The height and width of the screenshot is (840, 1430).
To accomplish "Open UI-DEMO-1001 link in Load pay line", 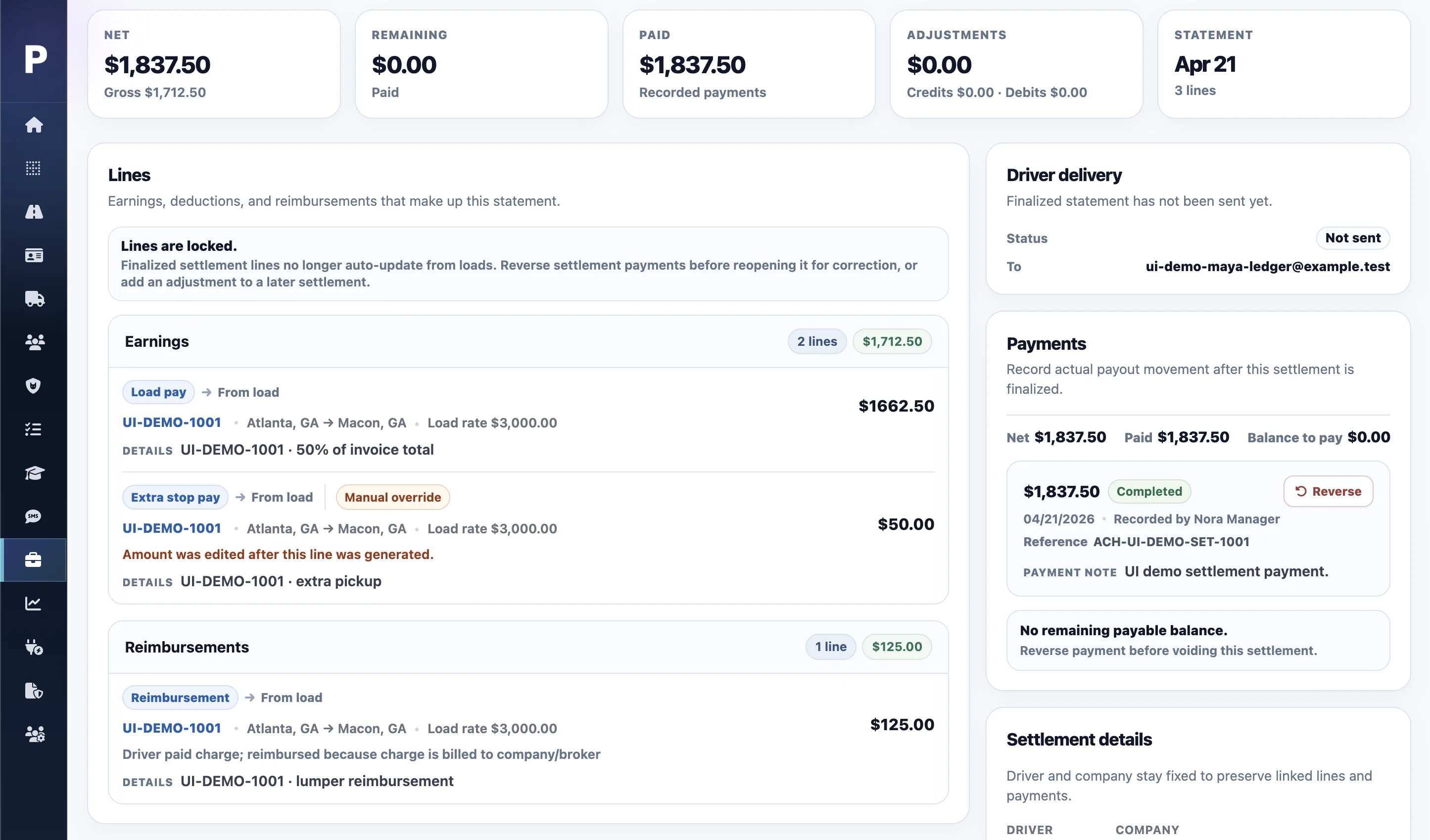I will 171,422.
